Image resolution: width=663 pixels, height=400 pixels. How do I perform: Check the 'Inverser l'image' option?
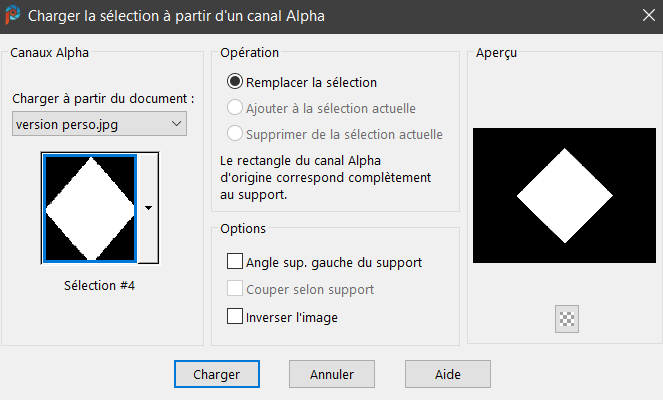tap(235, 317)
